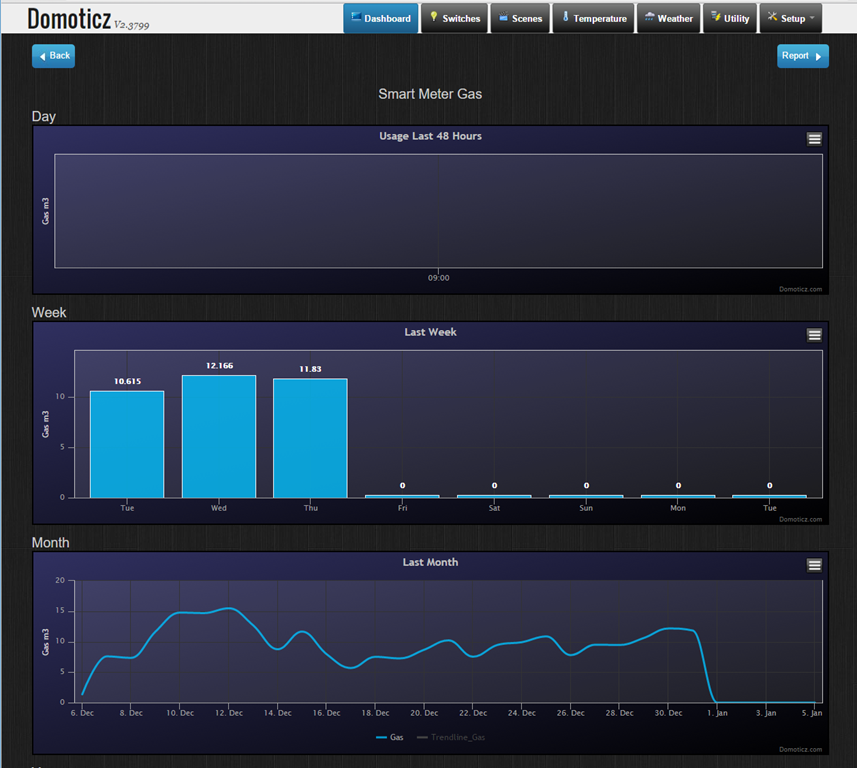Open Usage Last 48 Hours chart menu
The image size is (857, 768).
click(814, 139)
